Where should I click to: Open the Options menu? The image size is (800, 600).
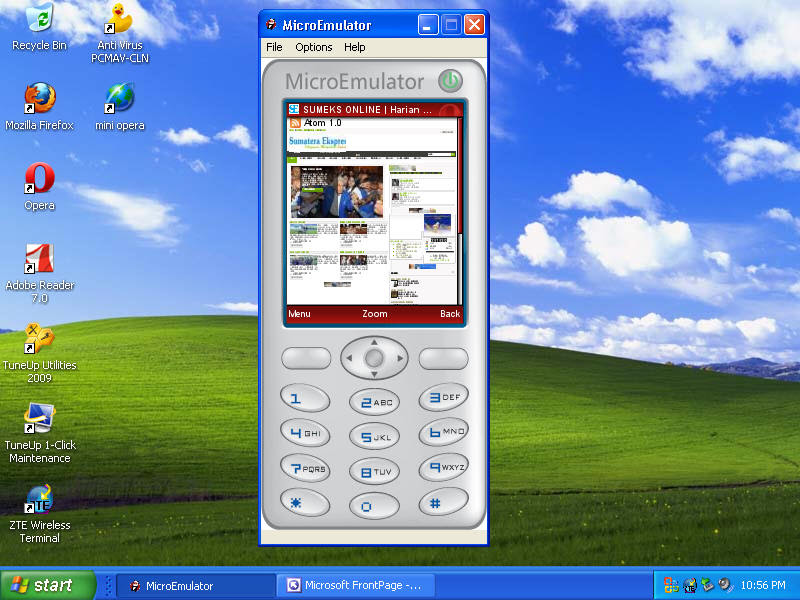[313, 47]
